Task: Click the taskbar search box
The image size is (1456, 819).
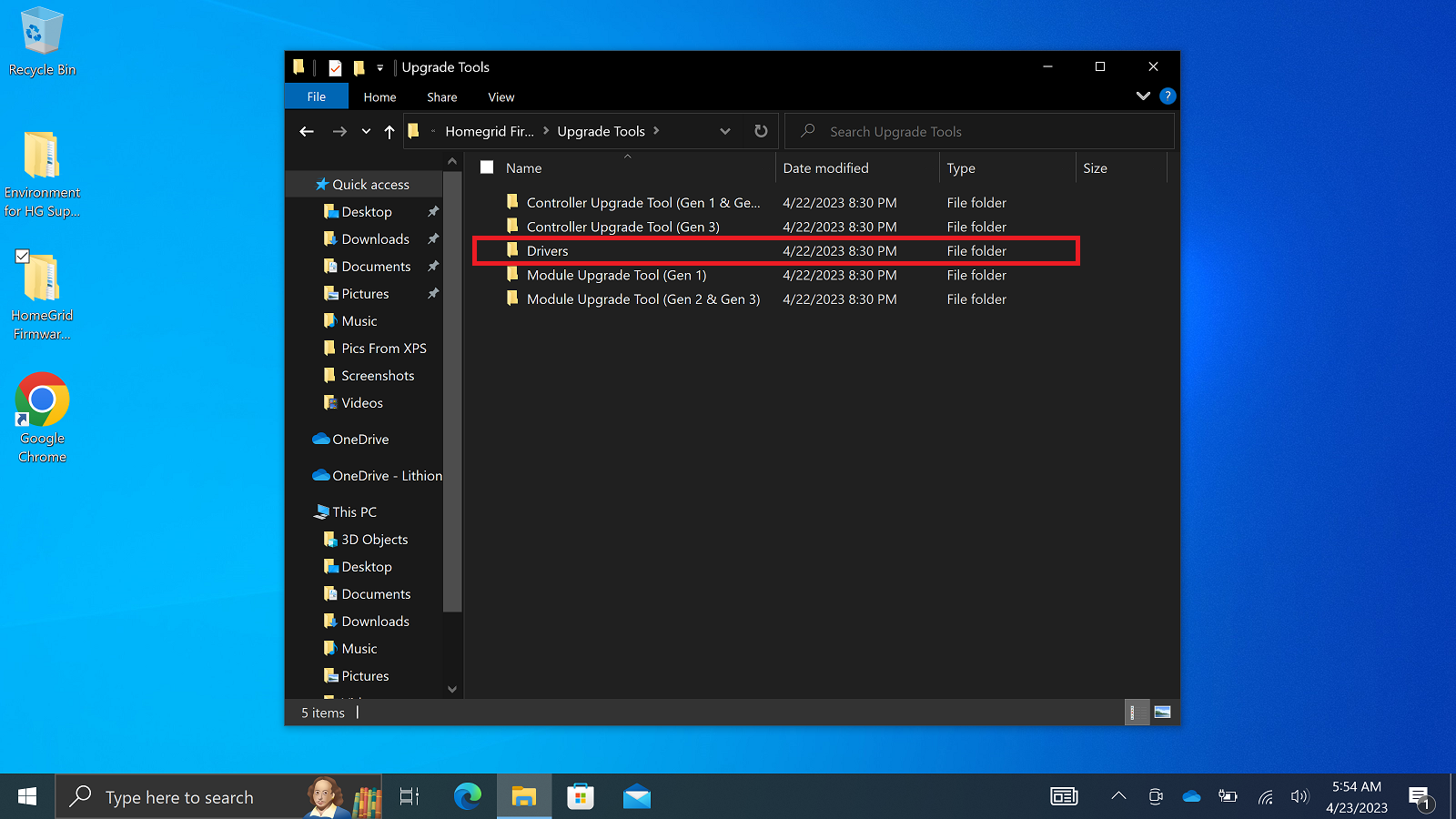Action: point(218,797)
